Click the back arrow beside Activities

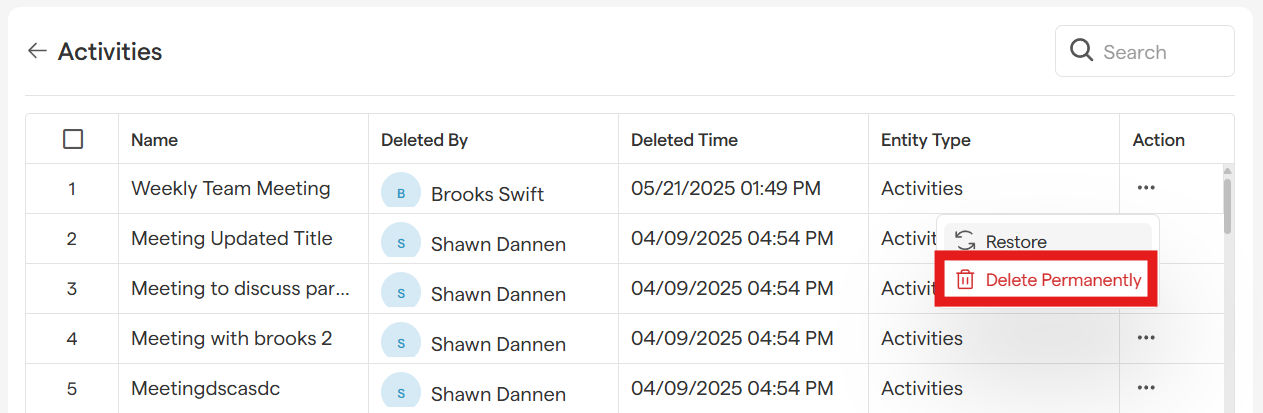tap(37, 51)
